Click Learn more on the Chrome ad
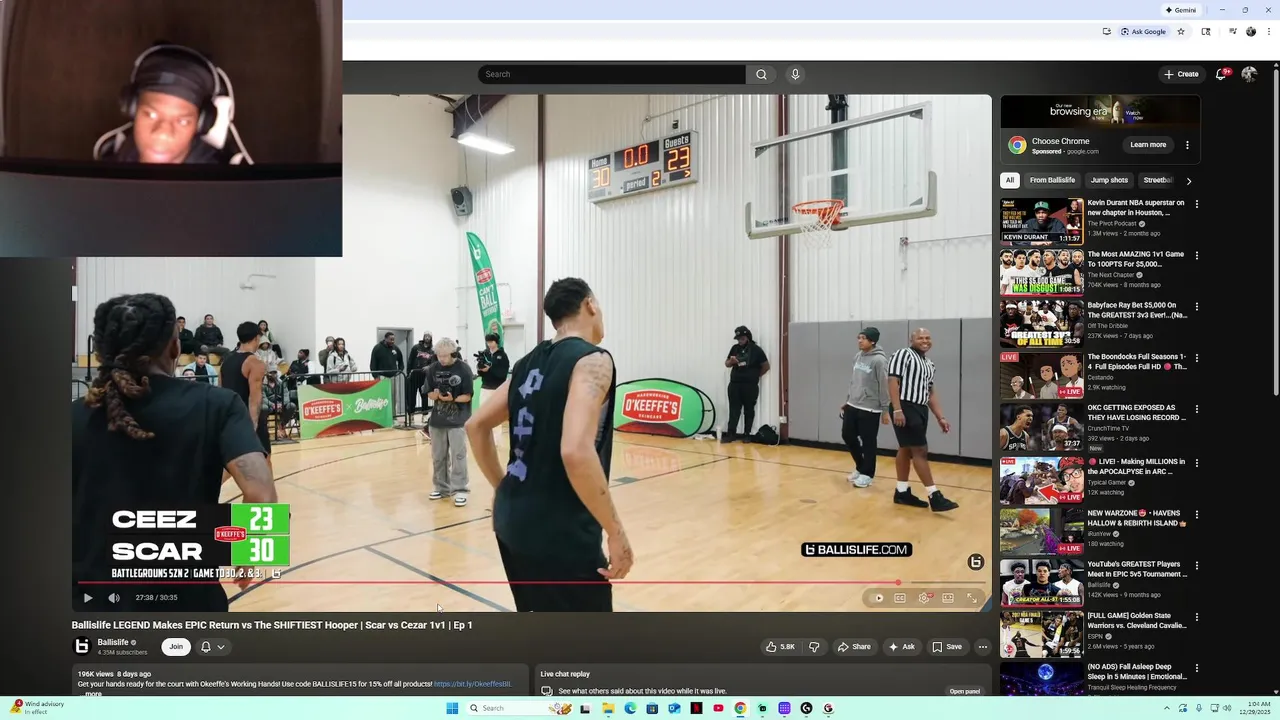The height and width of the screenshot is (720, 1280). [x=1148, y=145]
